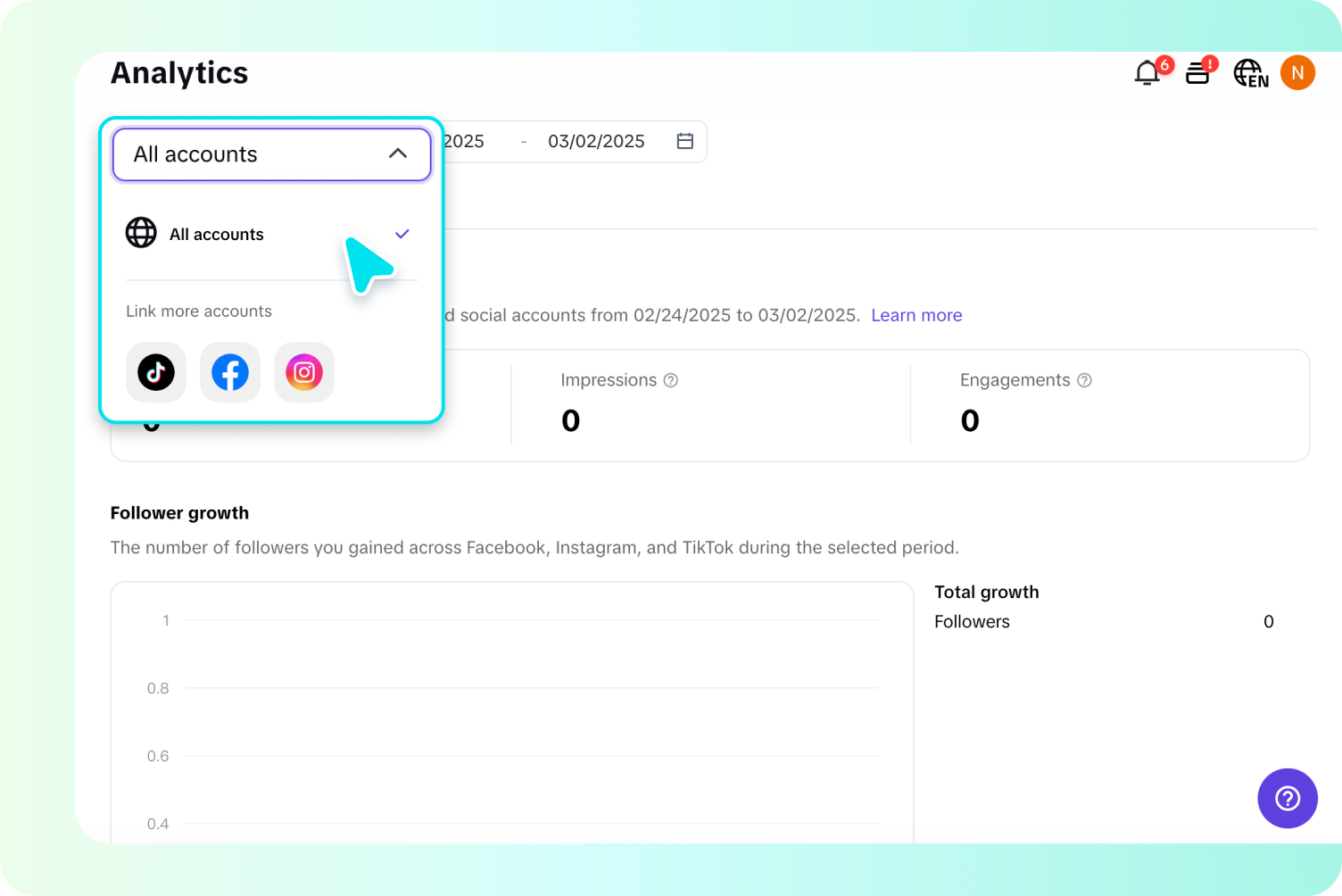Open the date range calendar picker
The height and width of the screenshot is (896, 1342).
pyautogui.click(x=684, y=140)
